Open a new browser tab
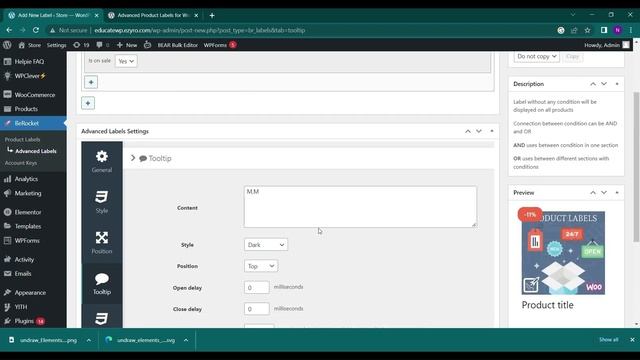The width and height of the screenshot is (640, 360). pyautogui.click(x=212, y=16)
